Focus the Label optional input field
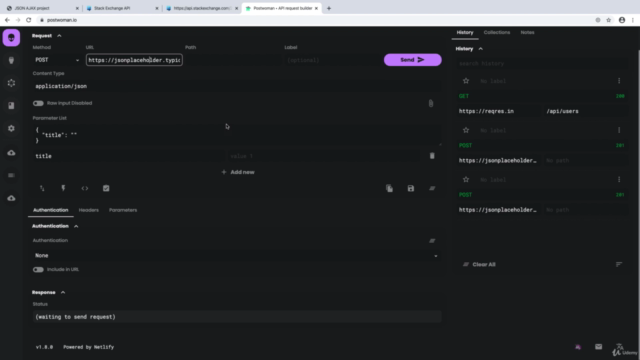This screenshot has width=640, height=360. [332, 60]
